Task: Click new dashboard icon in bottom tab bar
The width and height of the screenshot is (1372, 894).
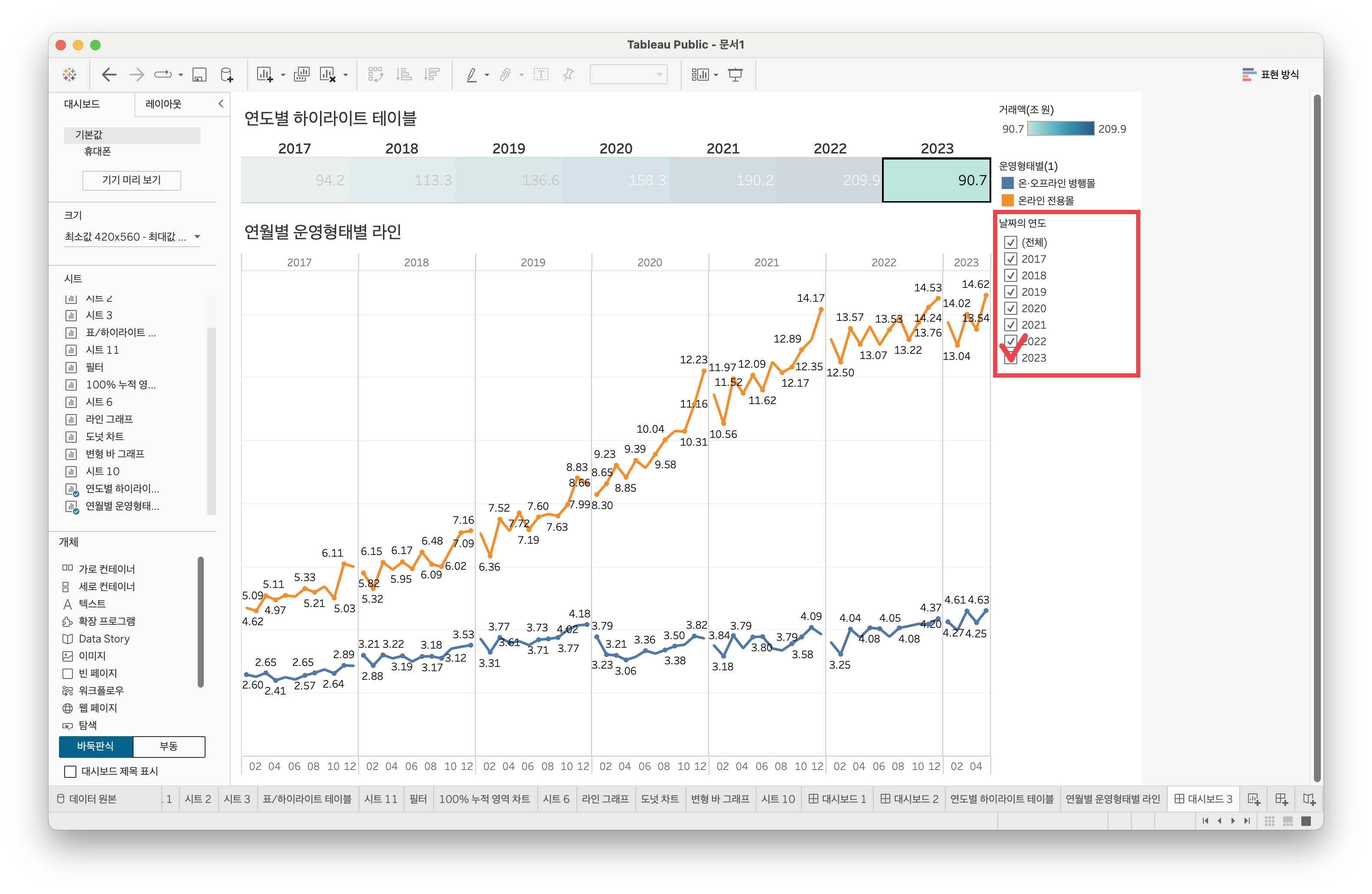Action: pyautogui.click(x=1281, y=799)
